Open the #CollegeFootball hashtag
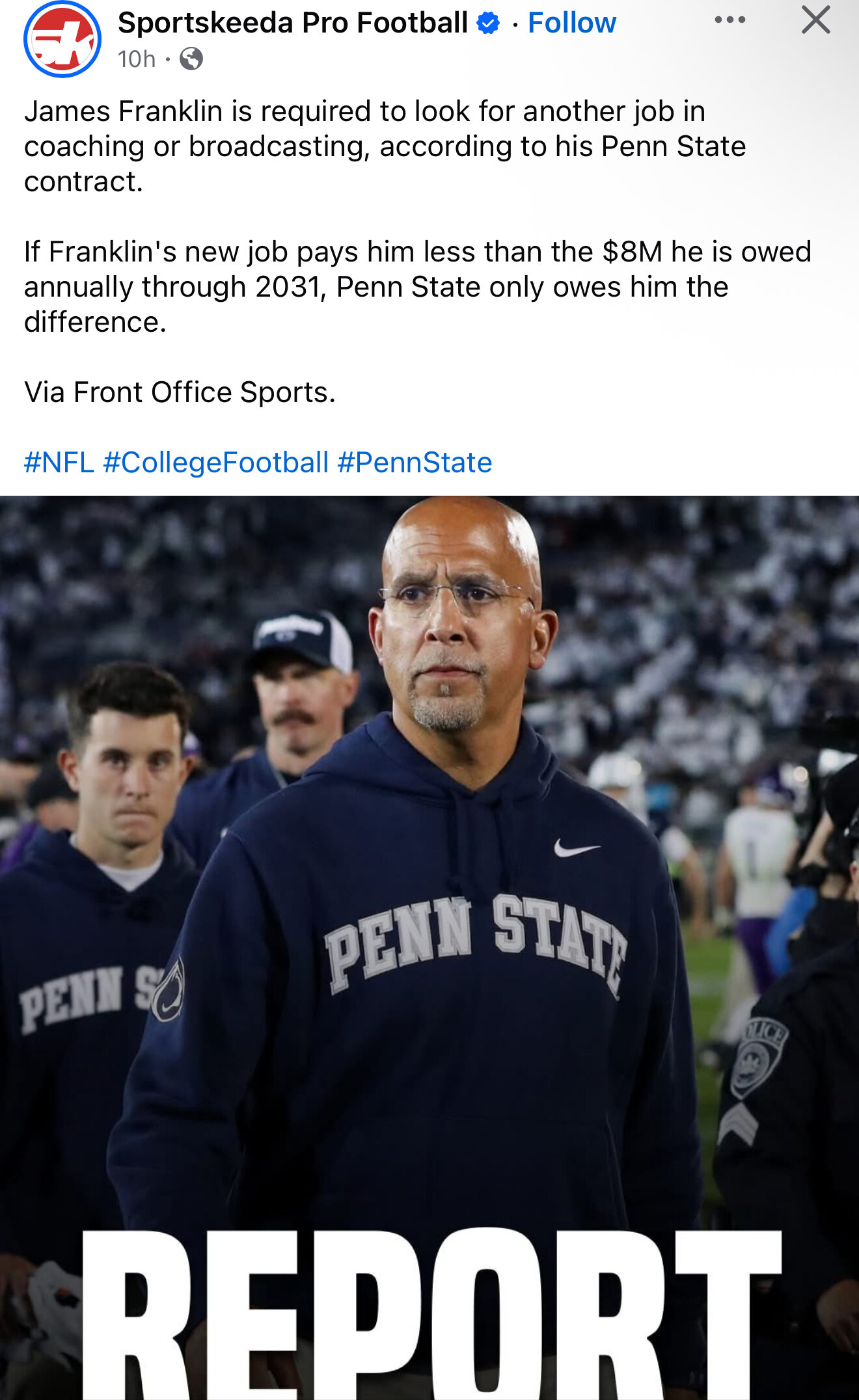This screenshot has width=859, height=1400. coord(215,463)
